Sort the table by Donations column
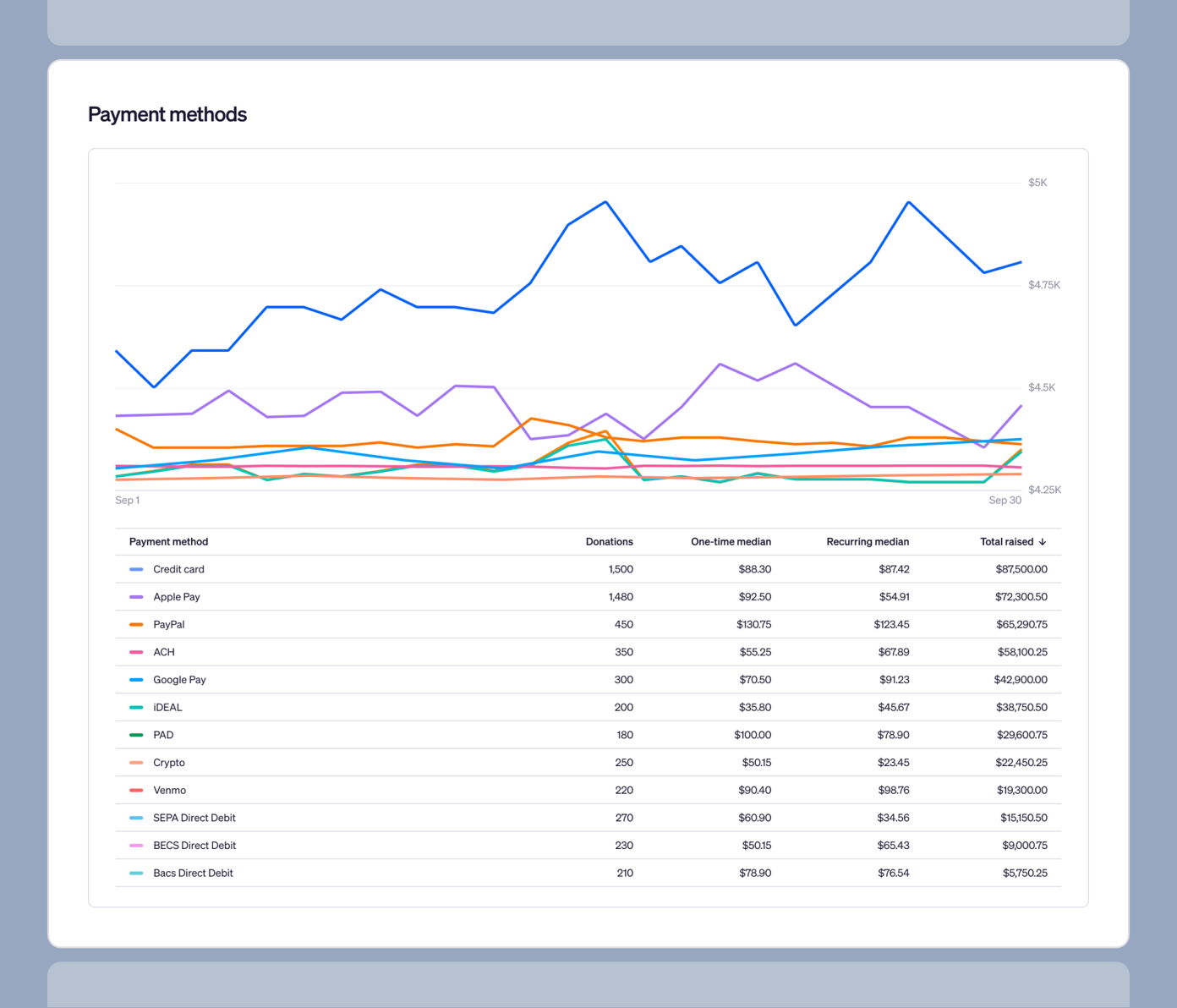This screenshot has width=1177, height=1008. [x=609, y=542]
